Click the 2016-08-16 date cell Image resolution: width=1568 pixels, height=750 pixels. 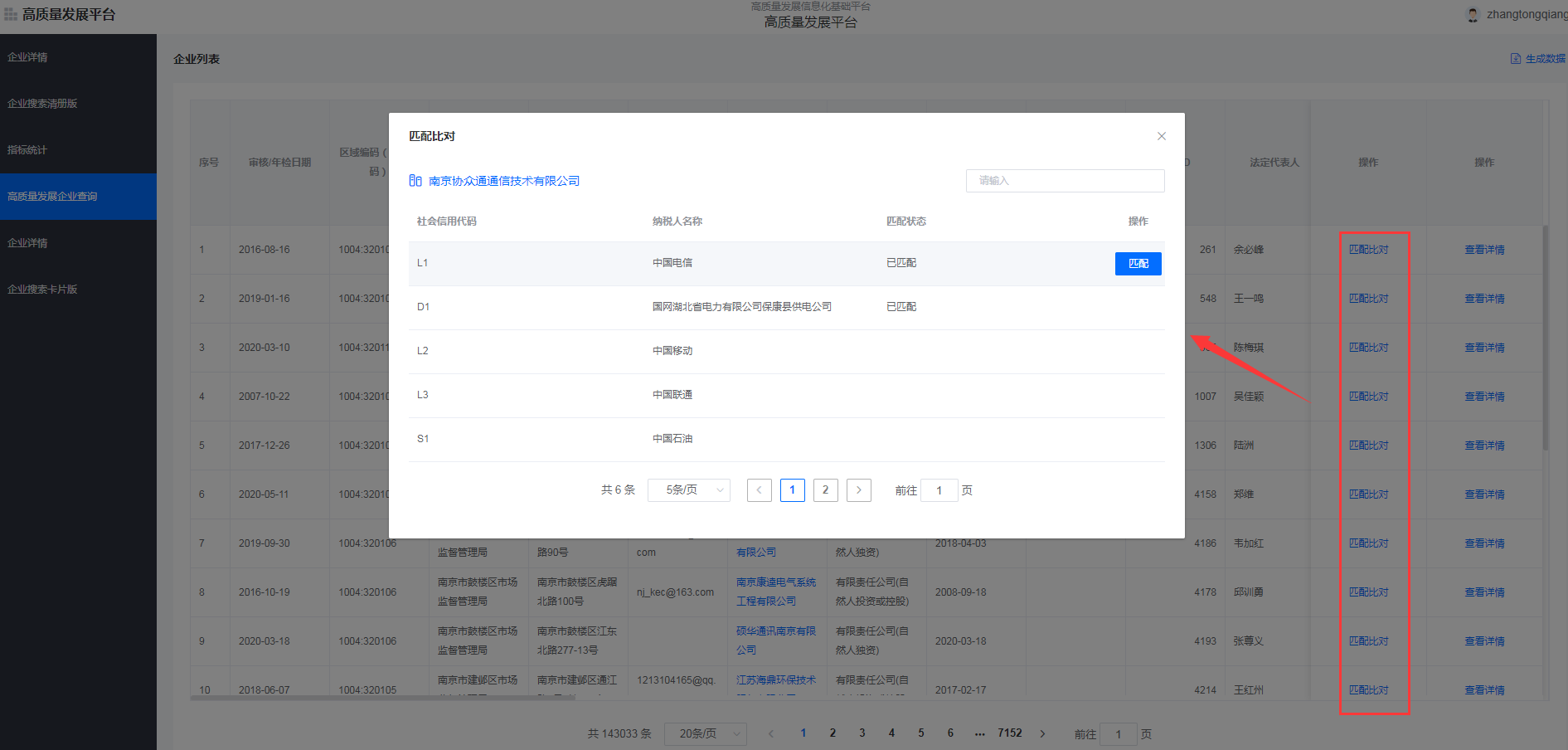265,250
